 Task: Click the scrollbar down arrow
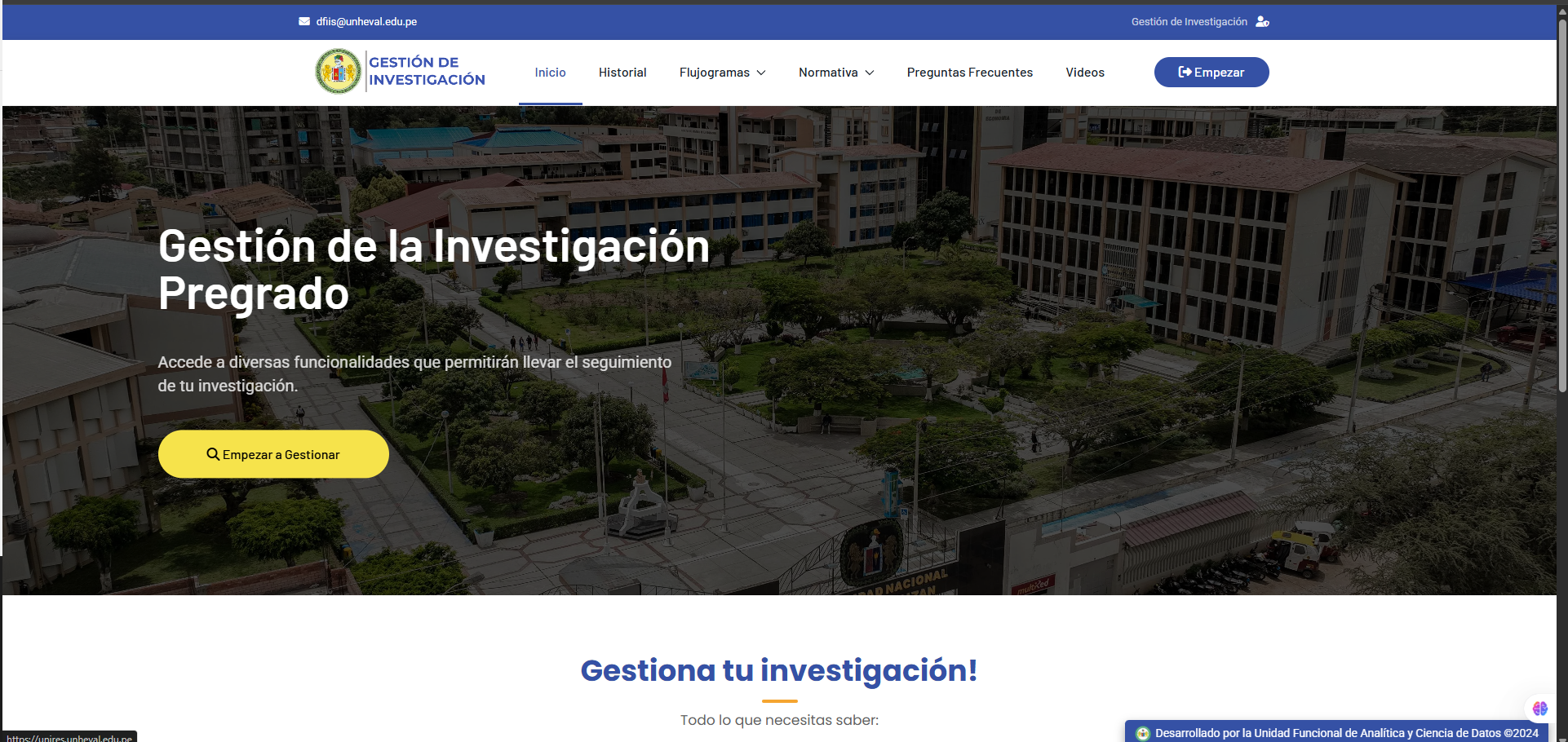1561,736
